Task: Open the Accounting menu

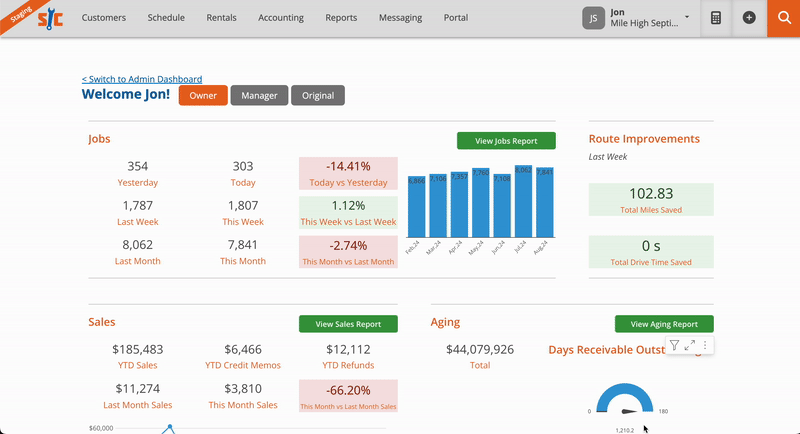Action: (281, 18)
